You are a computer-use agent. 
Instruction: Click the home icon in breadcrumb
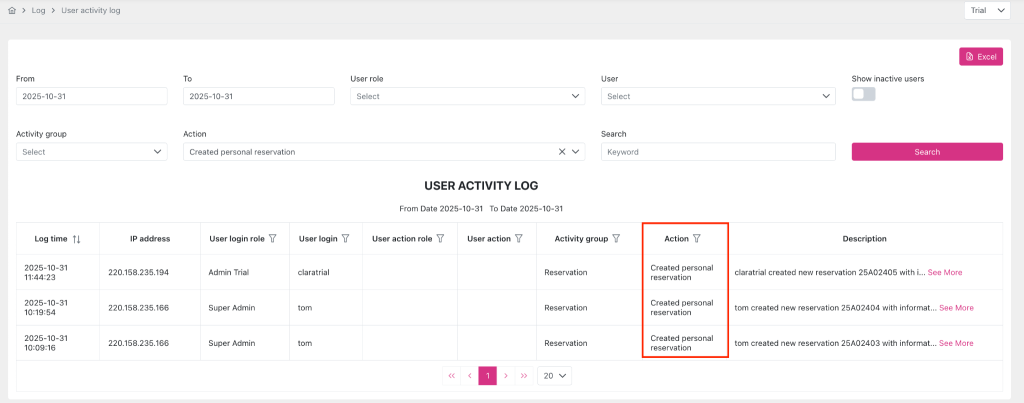[x=11, y=10]
